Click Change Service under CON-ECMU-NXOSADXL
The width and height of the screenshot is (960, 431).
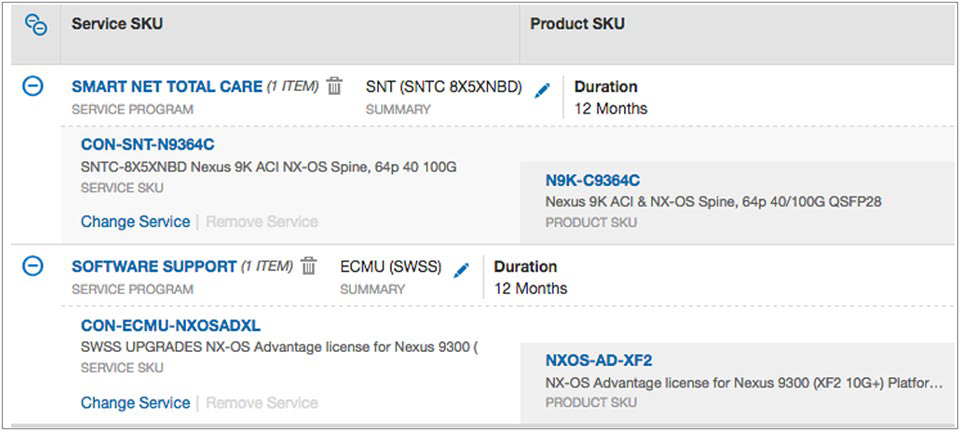[135, 402]
